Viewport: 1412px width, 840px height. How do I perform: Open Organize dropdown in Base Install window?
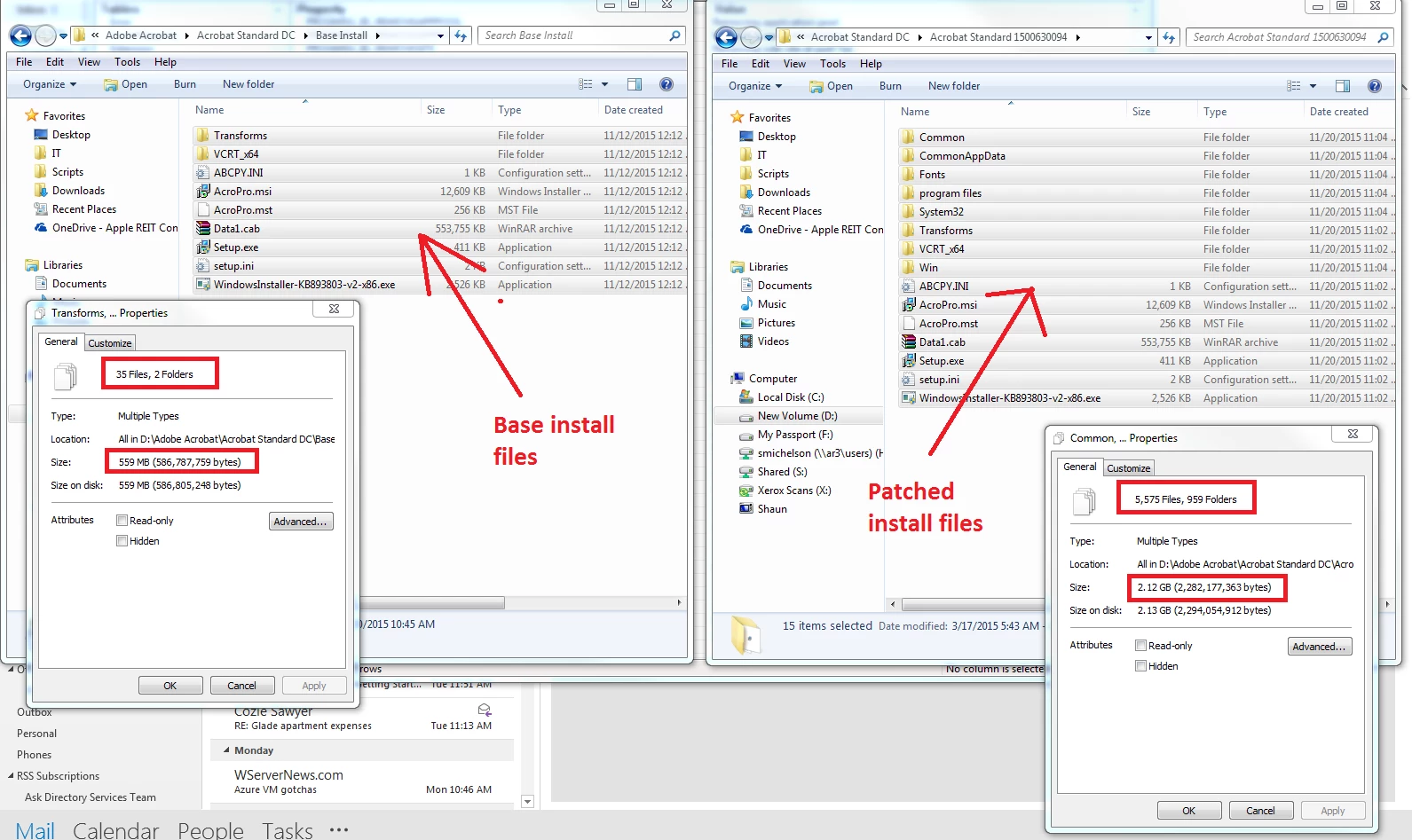(x=50, y=84)
